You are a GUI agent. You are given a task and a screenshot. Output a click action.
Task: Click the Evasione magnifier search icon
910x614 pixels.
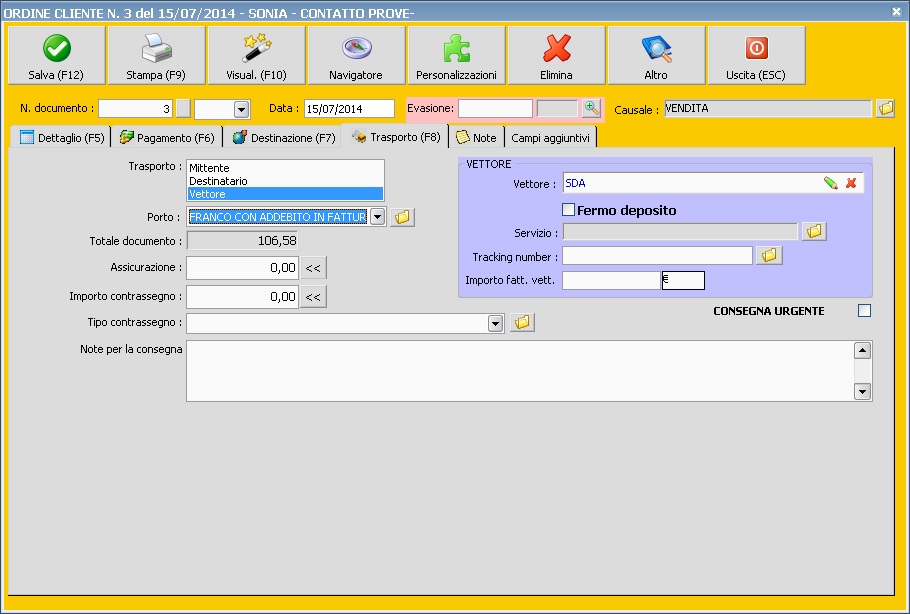(591, 108)
